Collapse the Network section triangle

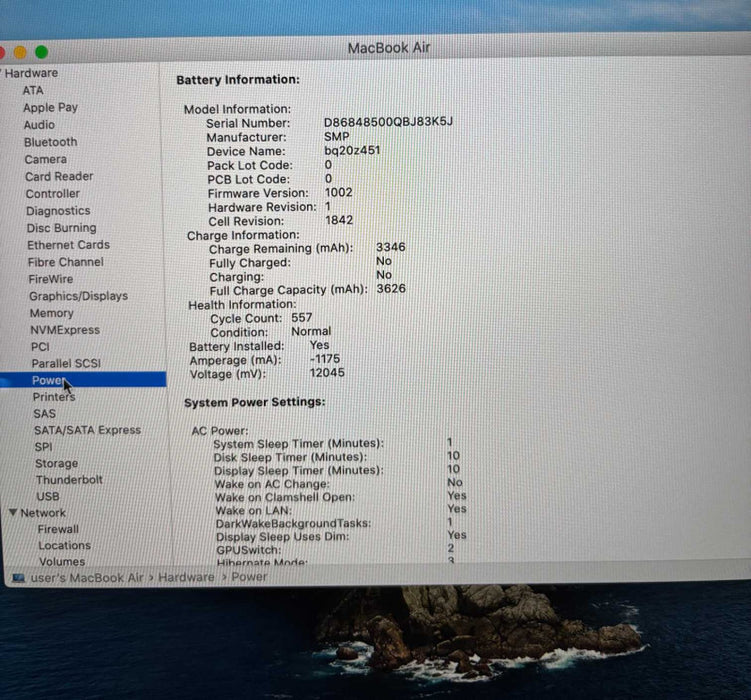(x=13, y=512)
